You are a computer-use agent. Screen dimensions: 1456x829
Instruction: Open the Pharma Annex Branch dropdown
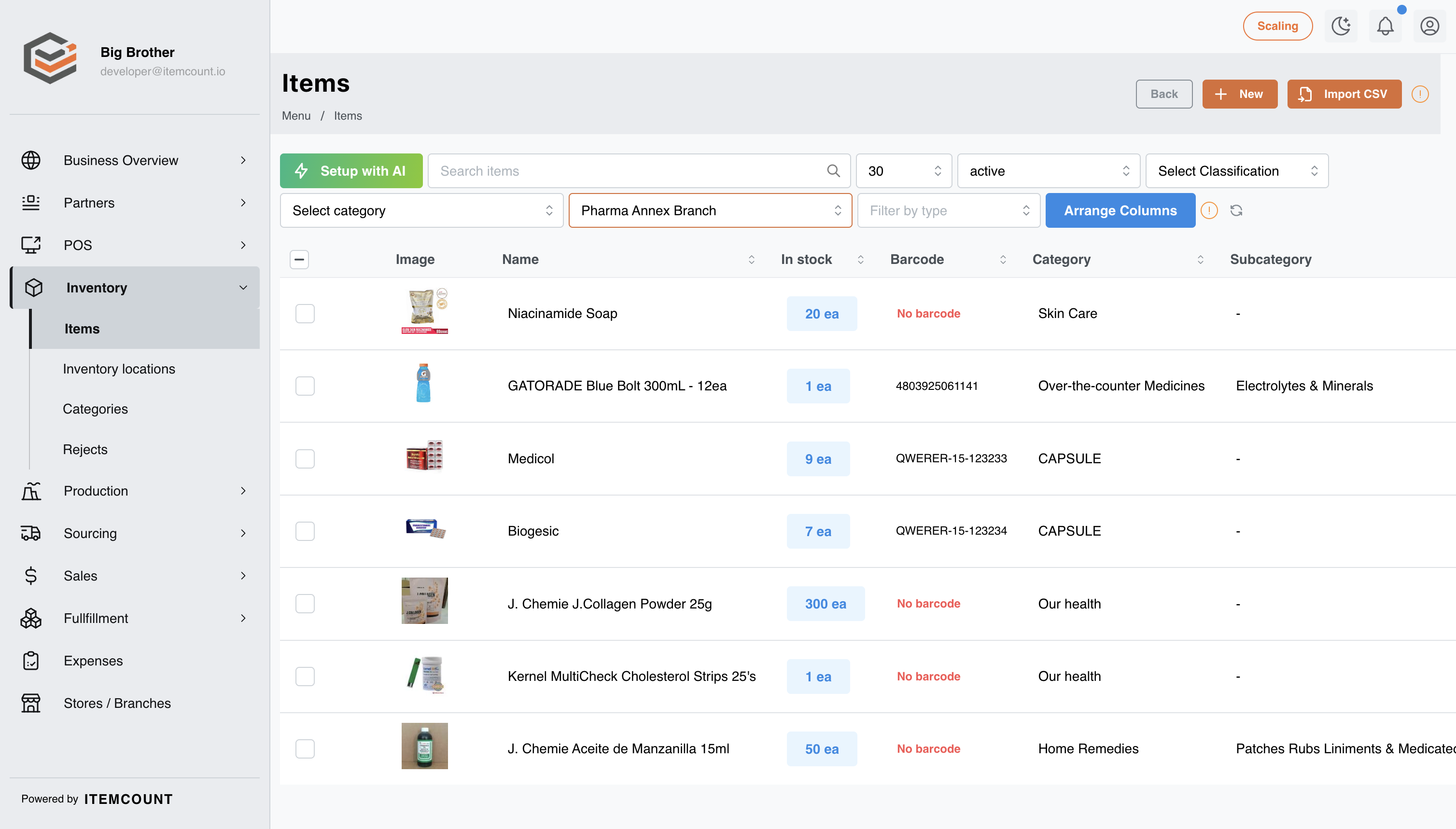[x=710, y=211]
